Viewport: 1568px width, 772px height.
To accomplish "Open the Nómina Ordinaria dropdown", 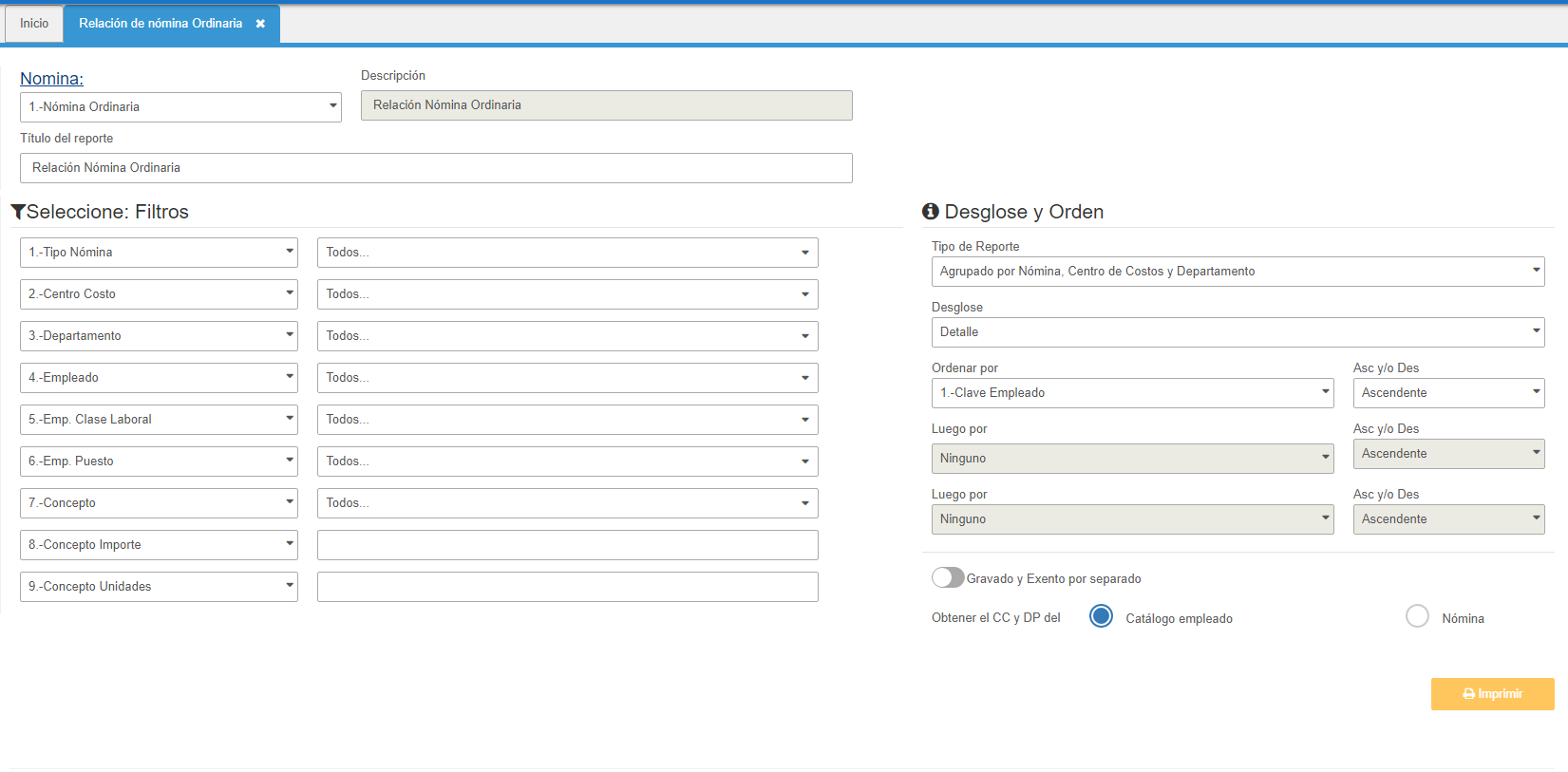I will click(x=180, y=107).
